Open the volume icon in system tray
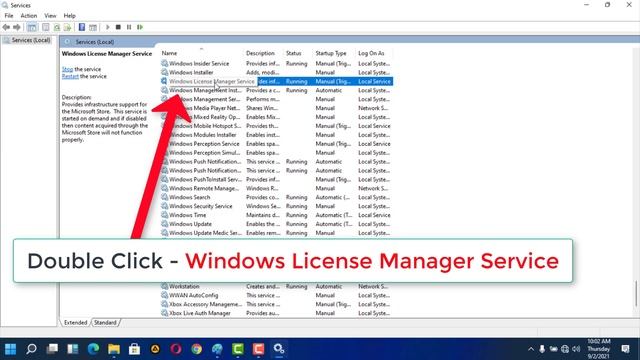This screenshot has height=360, width=640. tap(576, 349)
